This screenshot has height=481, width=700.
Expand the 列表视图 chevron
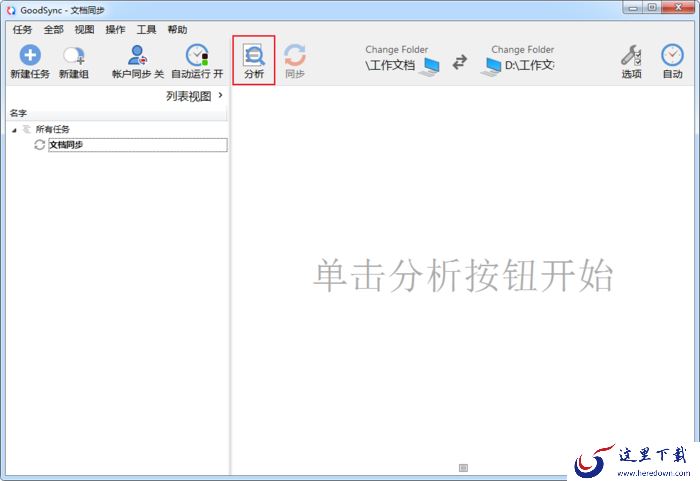coord(221,95)
